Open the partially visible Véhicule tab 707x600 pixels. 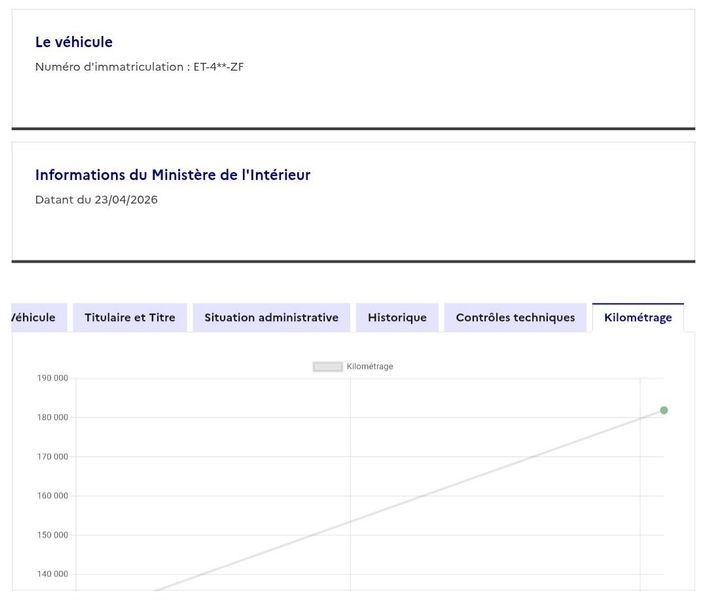pos(39,318)
